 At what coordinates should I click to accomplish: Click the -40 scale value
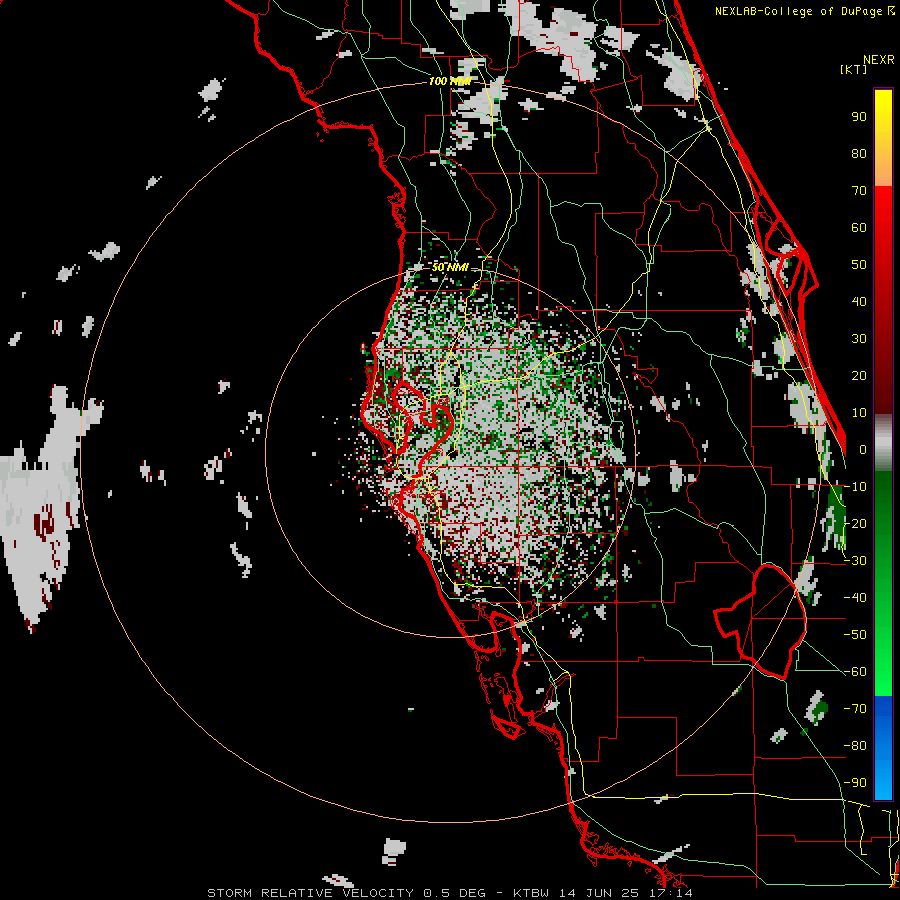click(855, 598)
